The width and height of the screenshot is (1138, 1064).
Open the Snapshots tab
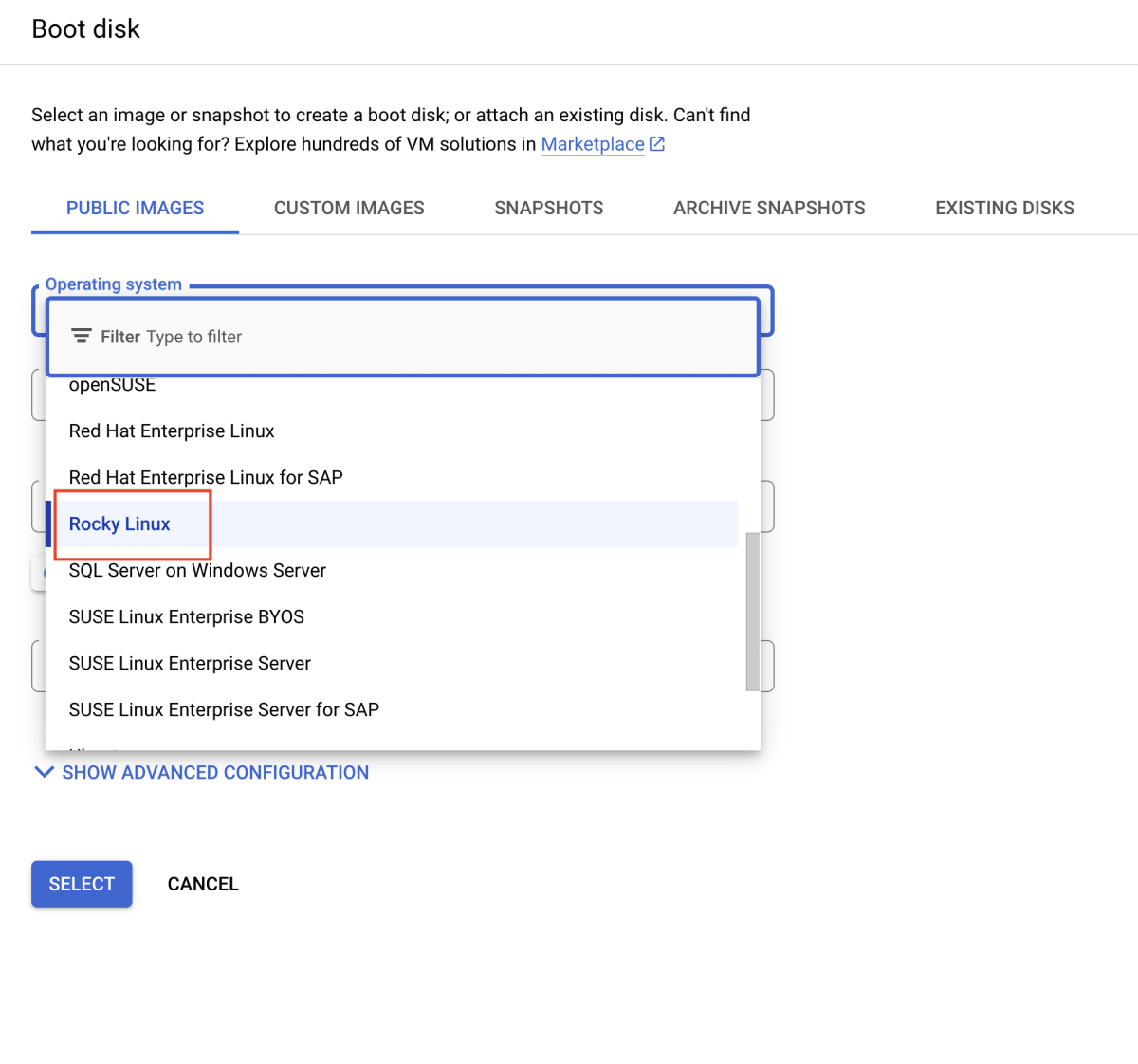[x=549, y=208]
